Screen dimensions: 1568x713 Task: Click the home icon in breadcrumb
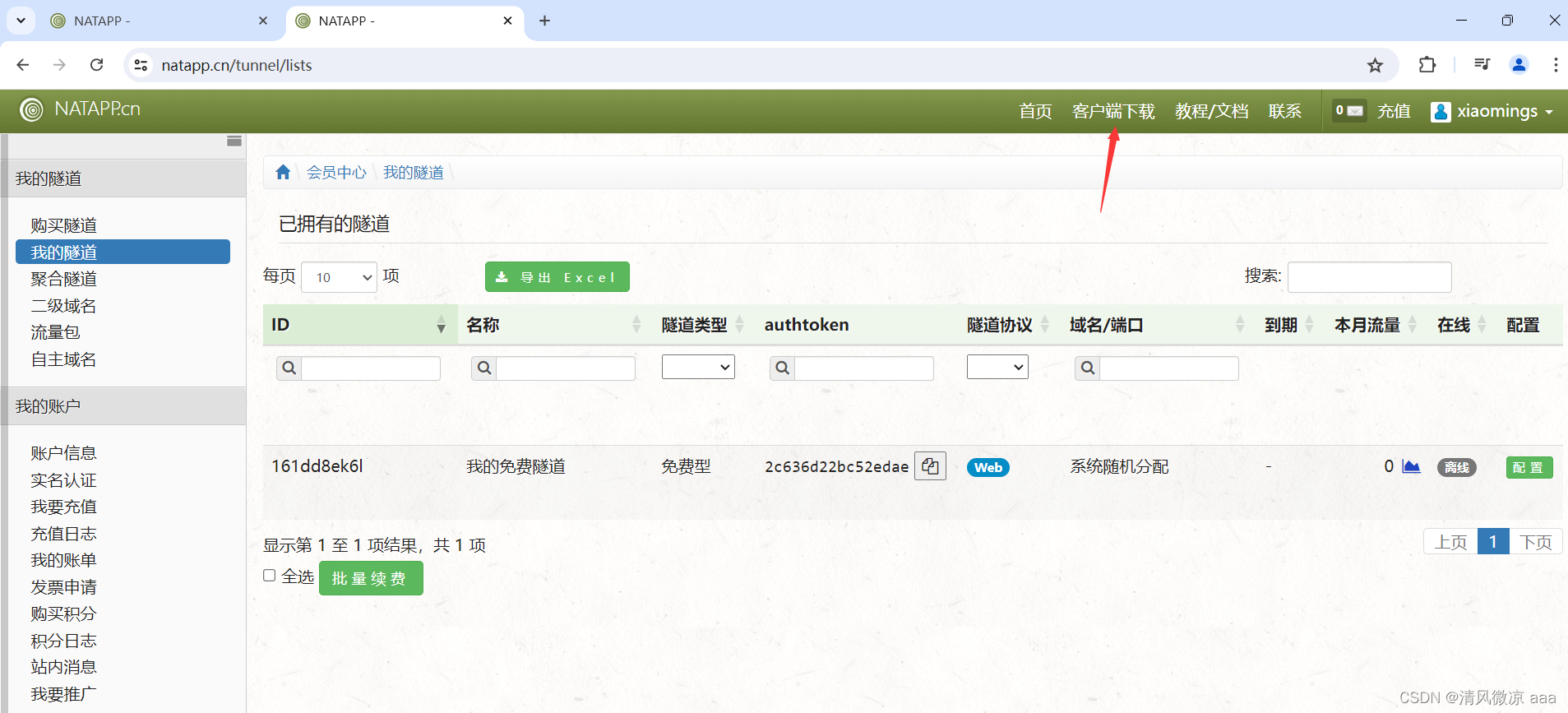pyautogui.click(x=283, y=172)
